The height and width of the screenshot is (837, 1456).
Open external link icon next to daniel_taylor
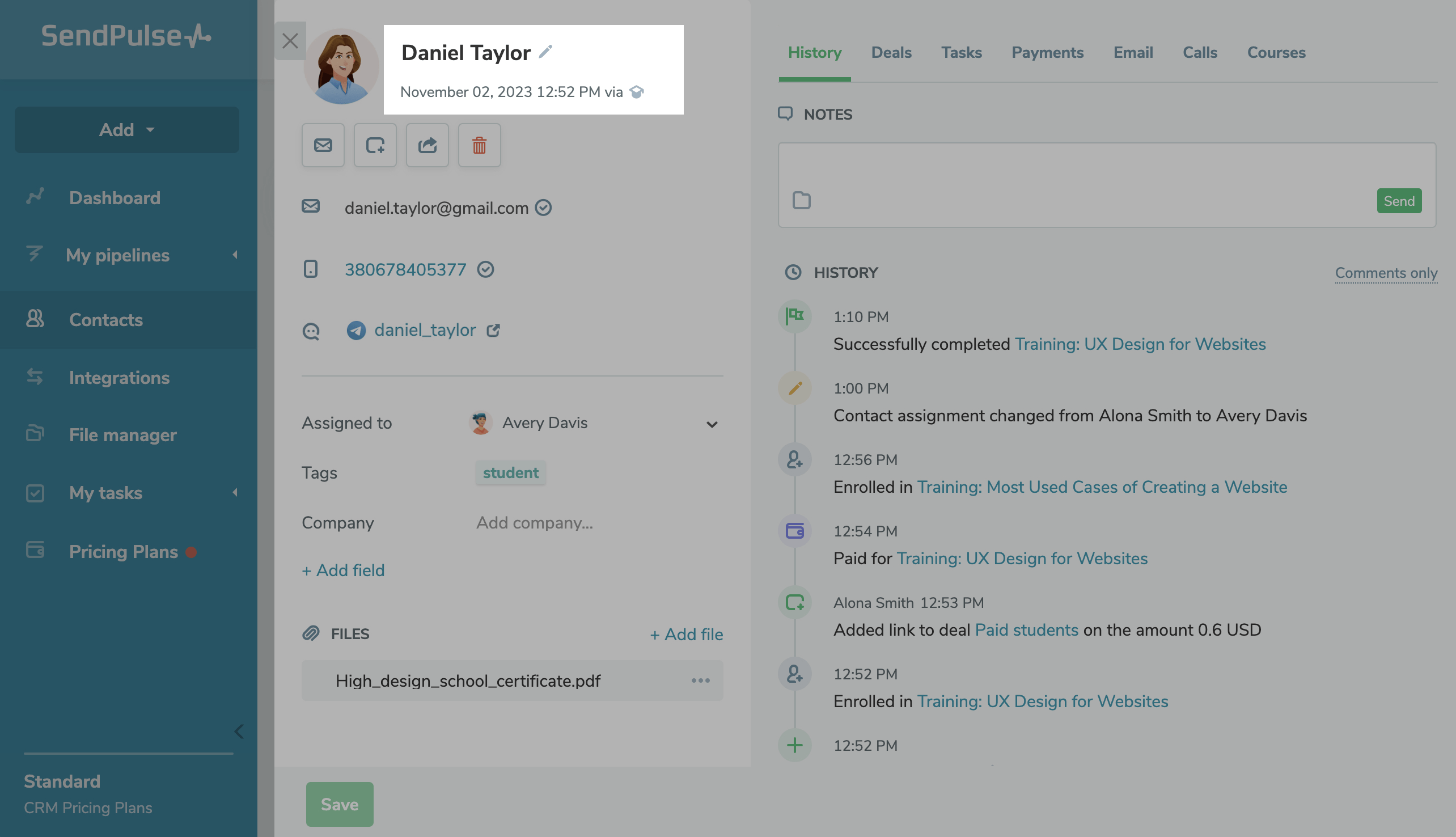[x=493, y=331]
